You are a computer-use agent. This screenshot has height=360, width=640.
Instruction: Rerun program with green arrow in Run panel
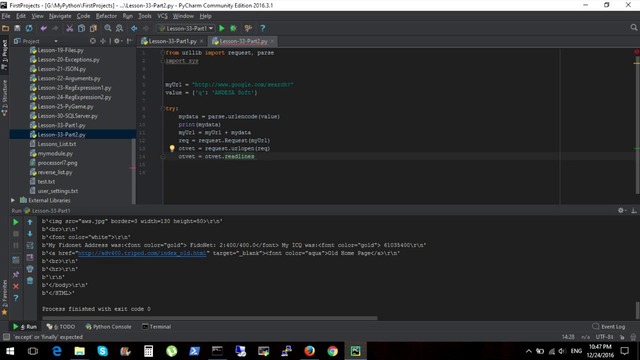tap(16, 222)
